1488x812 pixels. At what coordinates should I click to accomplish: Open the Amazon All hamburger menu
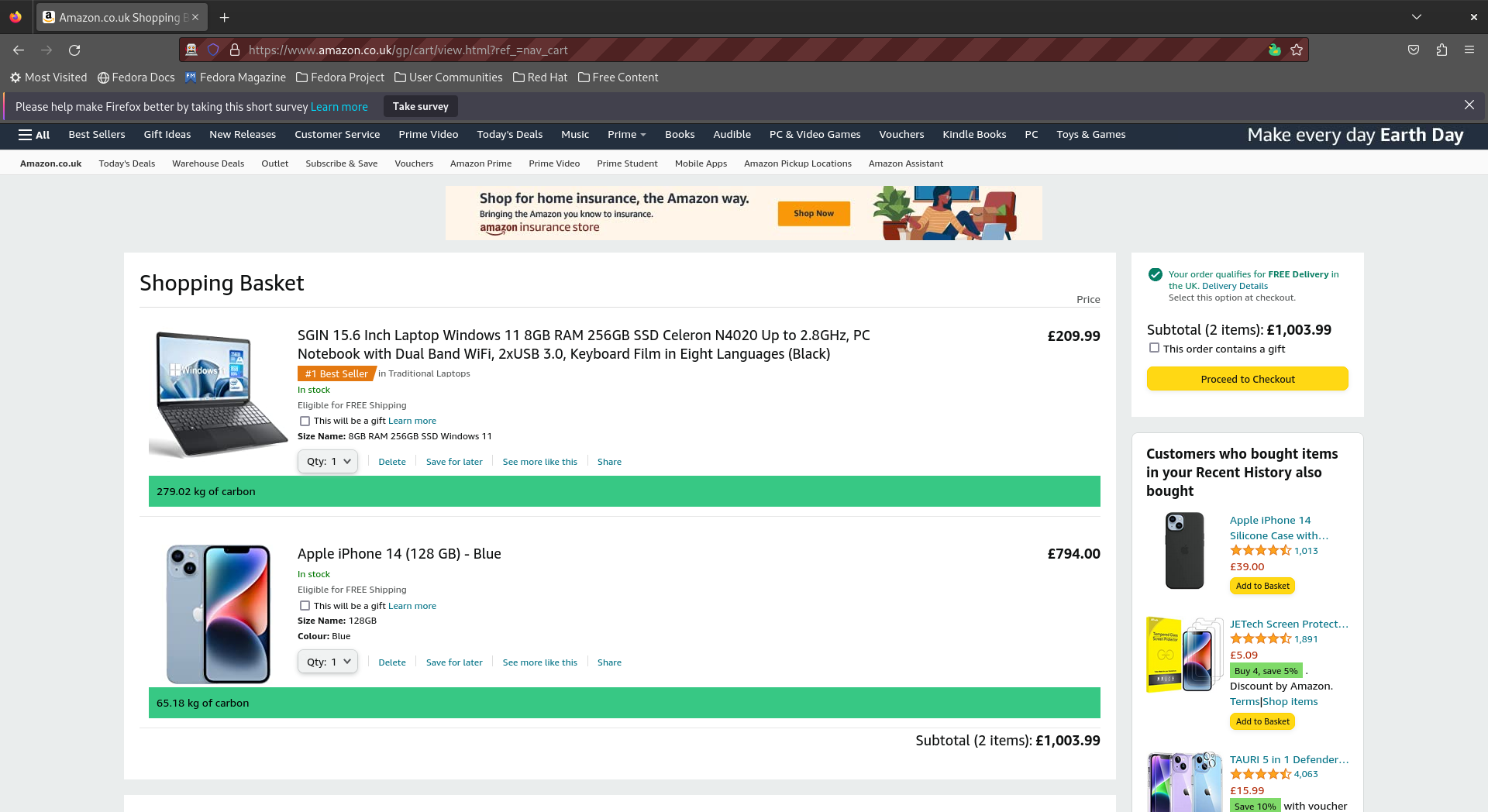tap(34, 135)
